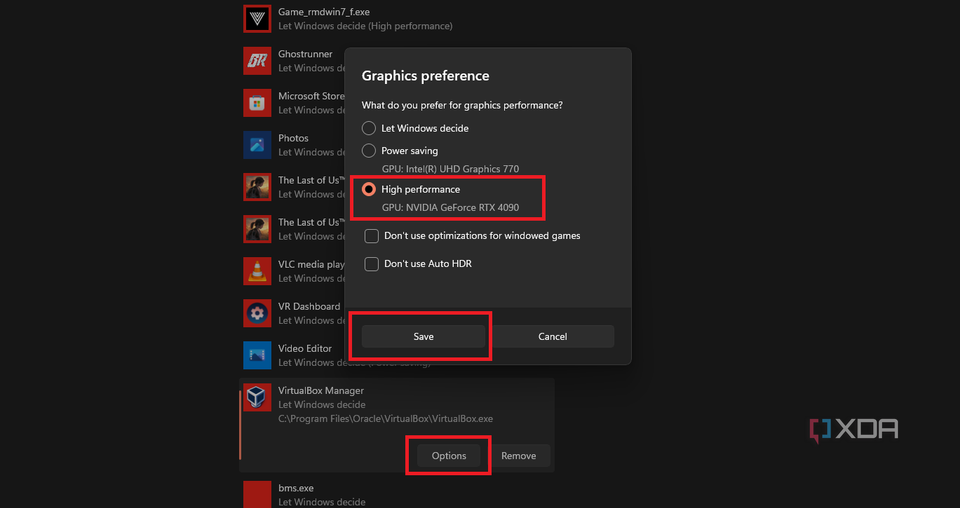Select the Video Editor list entry
This screenshot has width=960, height=508.
(x=397, y=355)
